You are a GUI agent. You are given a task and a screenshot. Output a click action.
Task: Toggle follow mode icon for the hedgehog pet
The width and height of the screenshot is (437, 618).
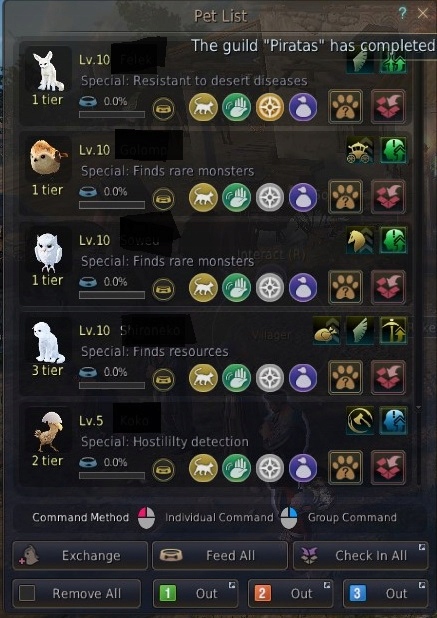pyautogui.click(x=203, y=197)
